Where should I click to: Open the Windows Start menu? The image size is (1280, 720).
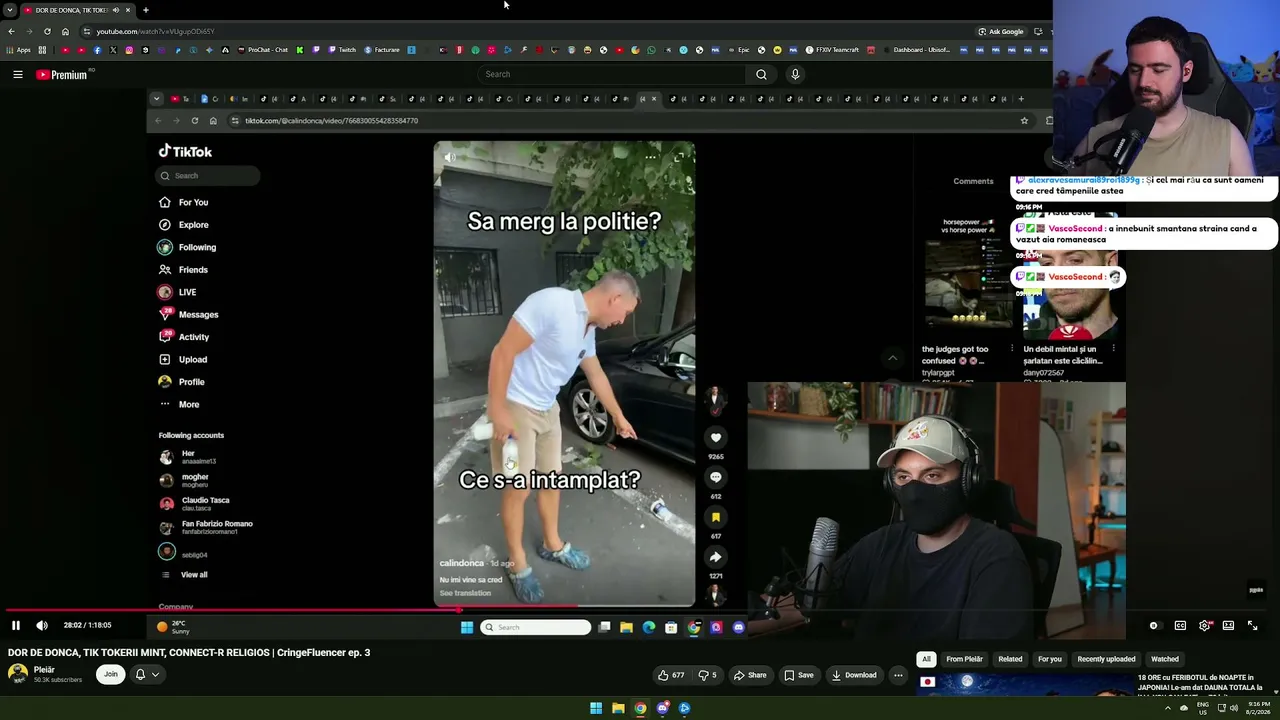pyautogui.click(x=596, y=708)
